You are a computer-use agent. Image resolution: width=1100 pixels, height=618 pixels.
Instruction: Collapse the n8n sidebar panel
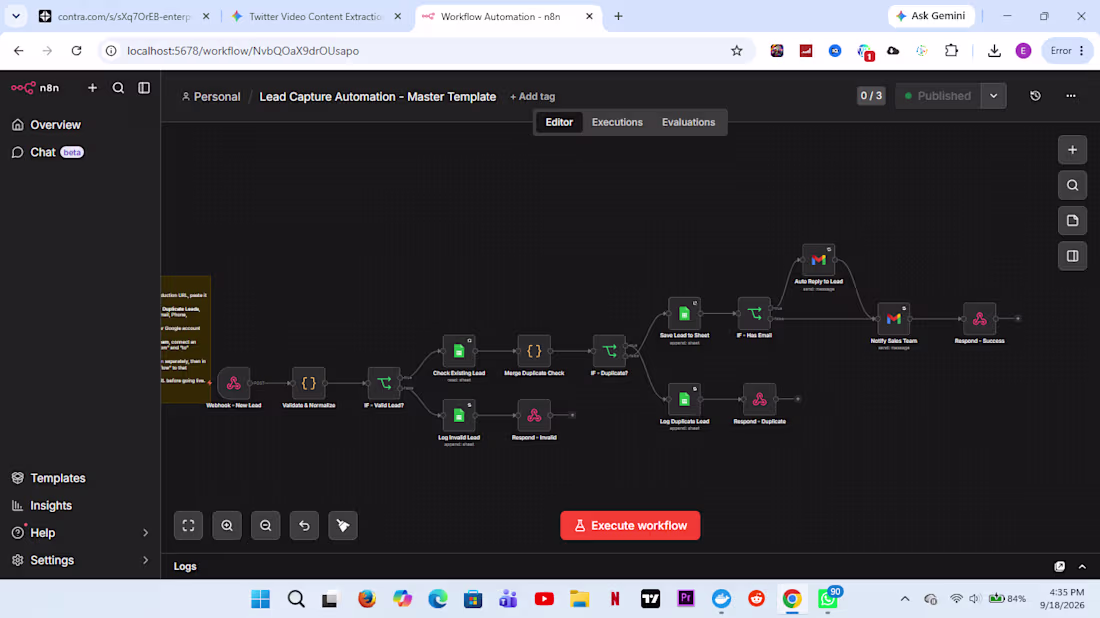point(144,88)
